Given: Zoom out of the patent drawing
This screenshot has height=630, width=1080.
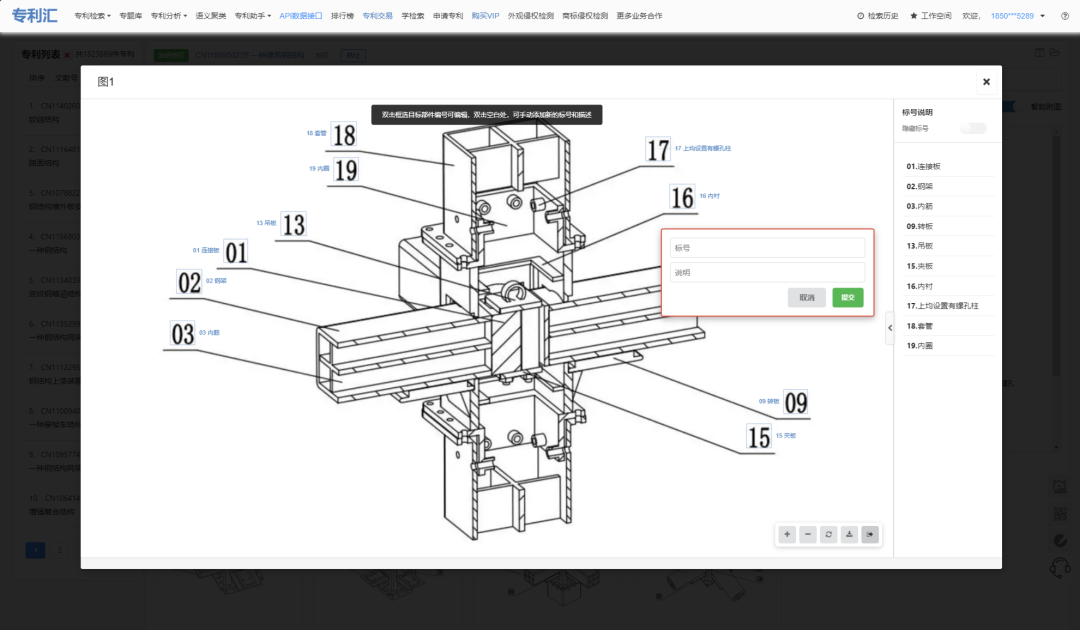Looking at the screenshot, I should (808, 535).
